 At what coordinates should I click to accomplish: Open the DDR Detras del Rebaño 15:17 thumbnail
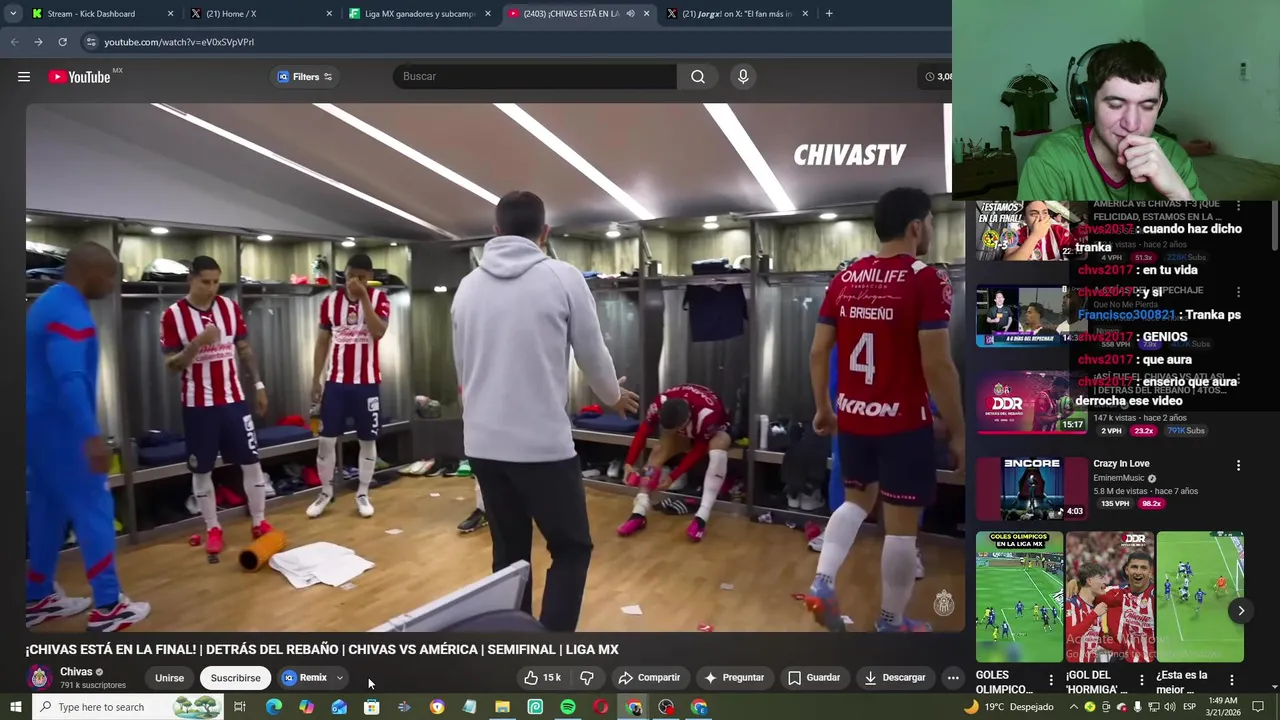point(1031,402)
